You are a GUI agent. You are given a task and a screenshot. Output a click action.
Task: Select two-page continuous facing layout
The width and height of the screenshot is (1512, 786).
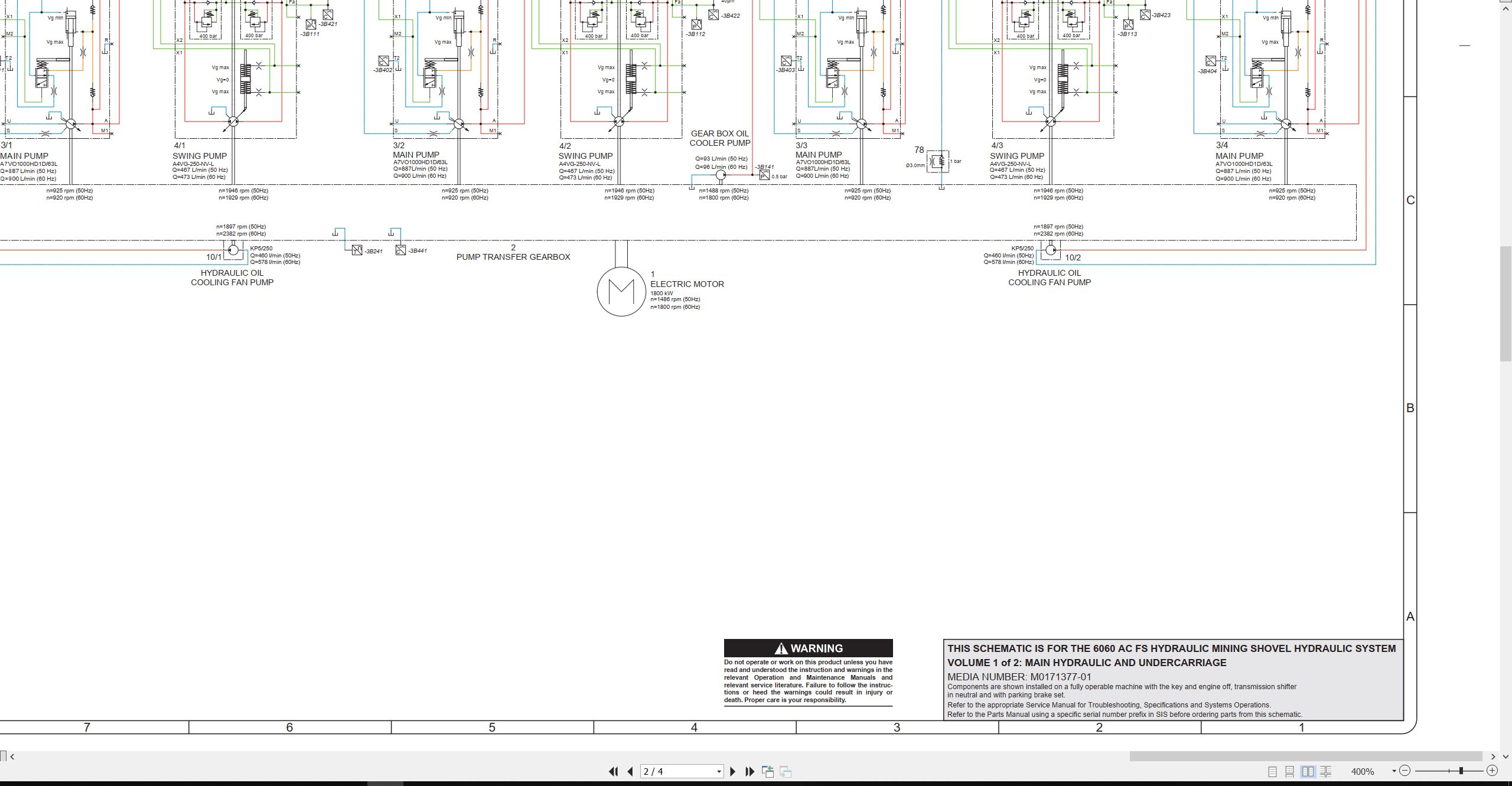point(1326,771)
